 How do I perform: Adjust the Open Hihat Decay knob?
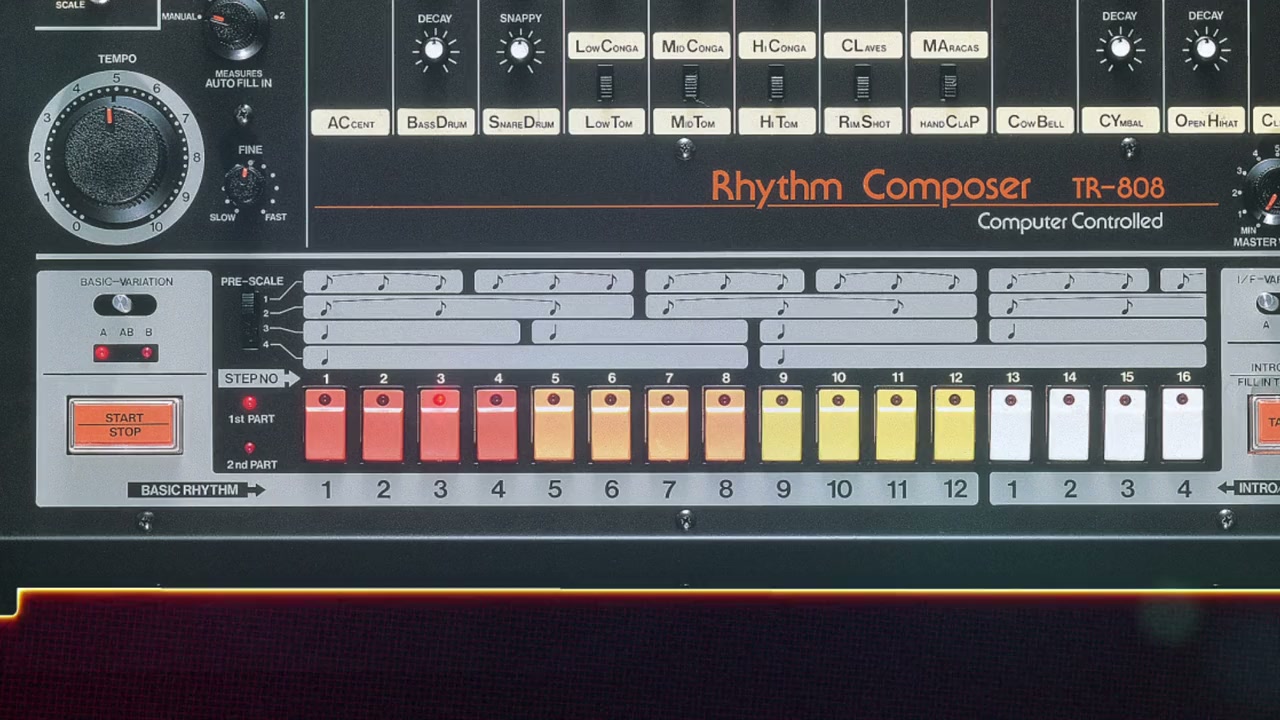click(1206, 47)
